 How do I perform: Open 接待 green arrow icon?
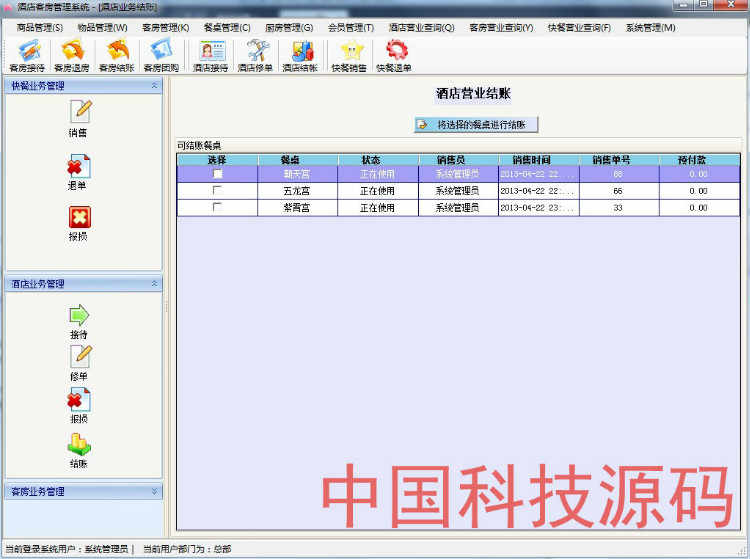pyautogui.click(x=79, y=321)
